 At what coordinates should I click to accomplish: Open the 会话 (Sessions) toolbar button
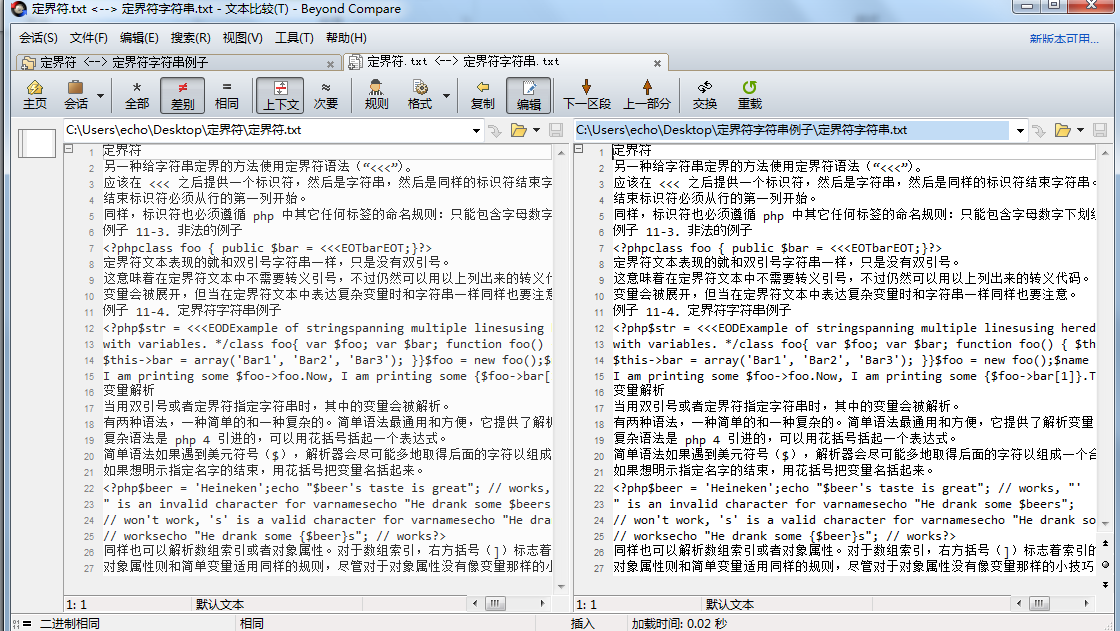[76, 94]
